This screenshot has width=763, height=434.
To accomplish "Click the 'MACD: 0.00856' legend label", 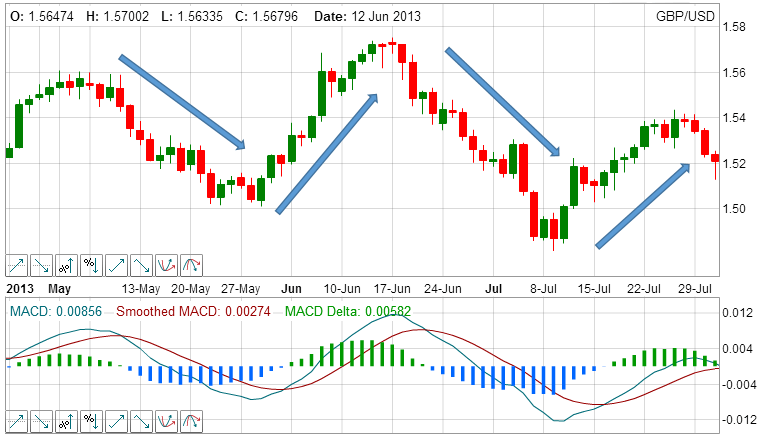I will pos(56,311).
